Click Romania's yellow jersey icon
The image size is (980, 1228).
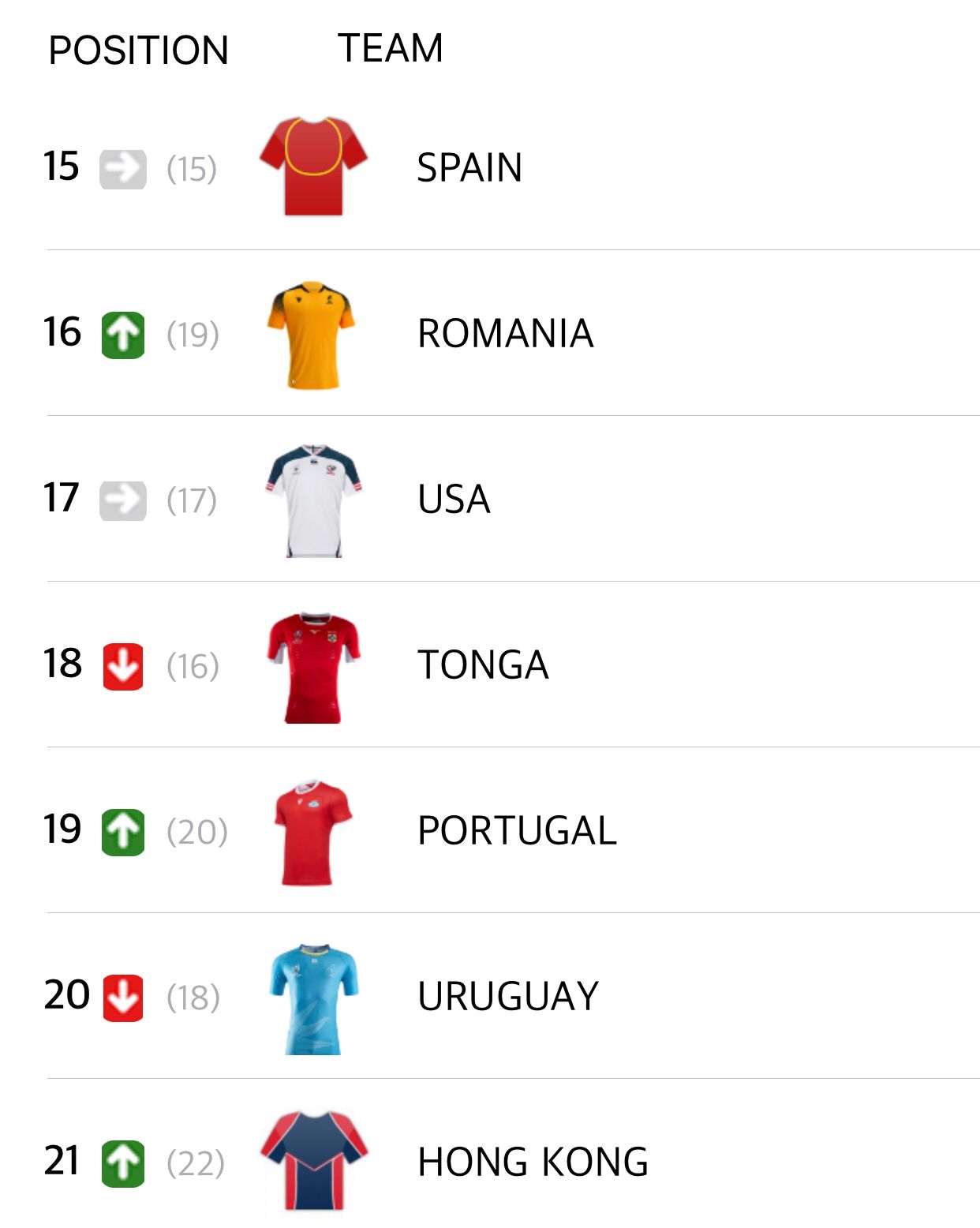pyautogui.click(x=312, y=335)
